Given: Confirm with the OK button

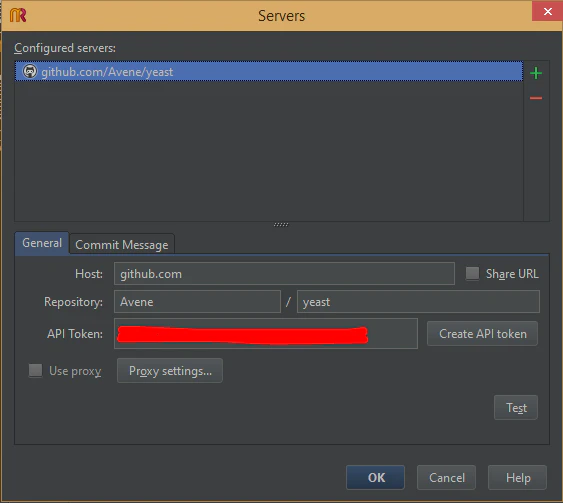Looking at the screenshot, I should (375, 478).
